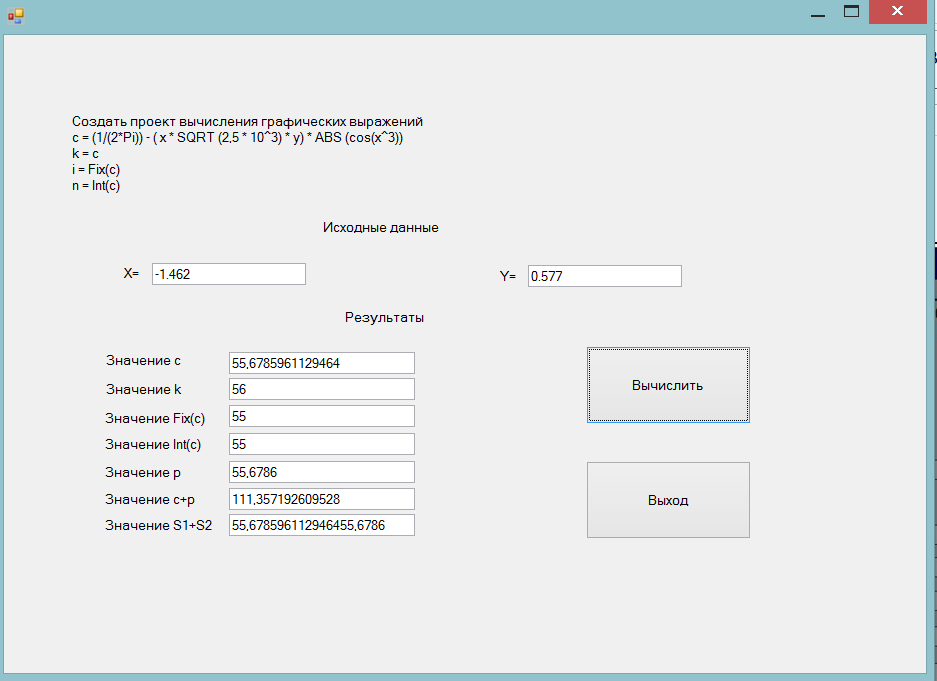The height and width of the screenshot is (681, 937).
Task: Select the Значение c+p result field
Action: coord(321,499)
